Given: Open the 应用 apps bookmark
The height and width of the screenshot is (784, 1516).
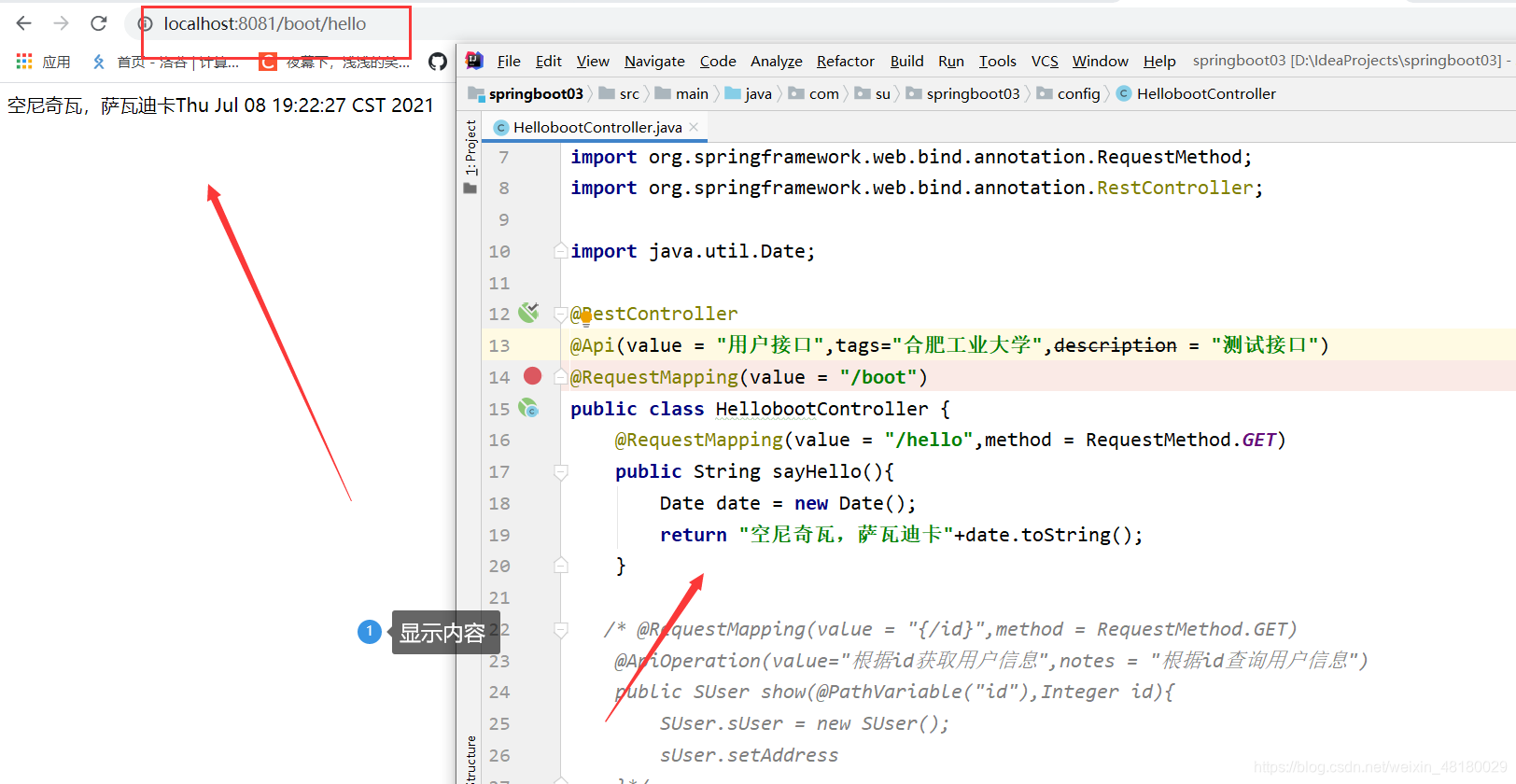Looking at the screenshot, I should (x=43, y=62).
